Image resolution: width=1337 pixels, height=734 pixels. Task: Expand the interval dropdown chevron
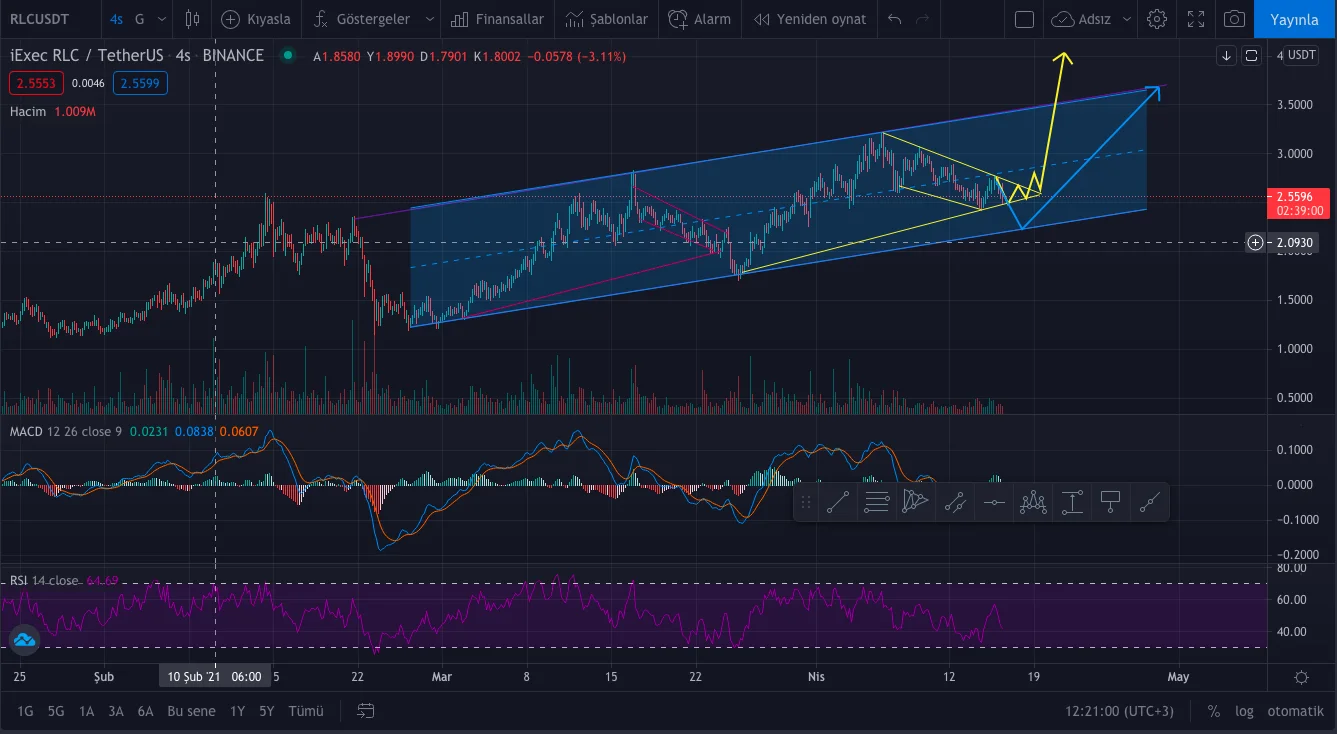click(163, 19)
